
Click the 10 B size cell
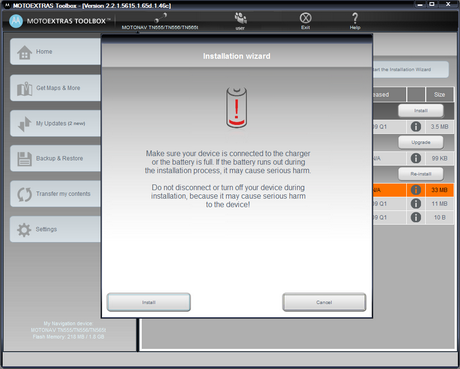(439, 217)
